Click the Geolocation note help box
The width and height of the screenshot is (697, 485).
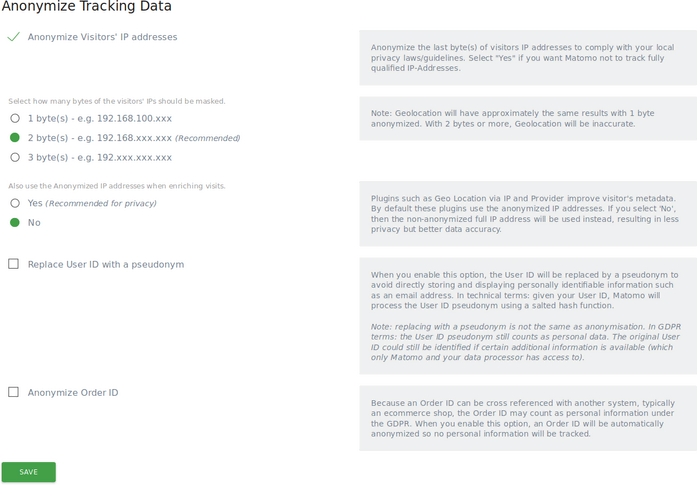click(528, 119)
